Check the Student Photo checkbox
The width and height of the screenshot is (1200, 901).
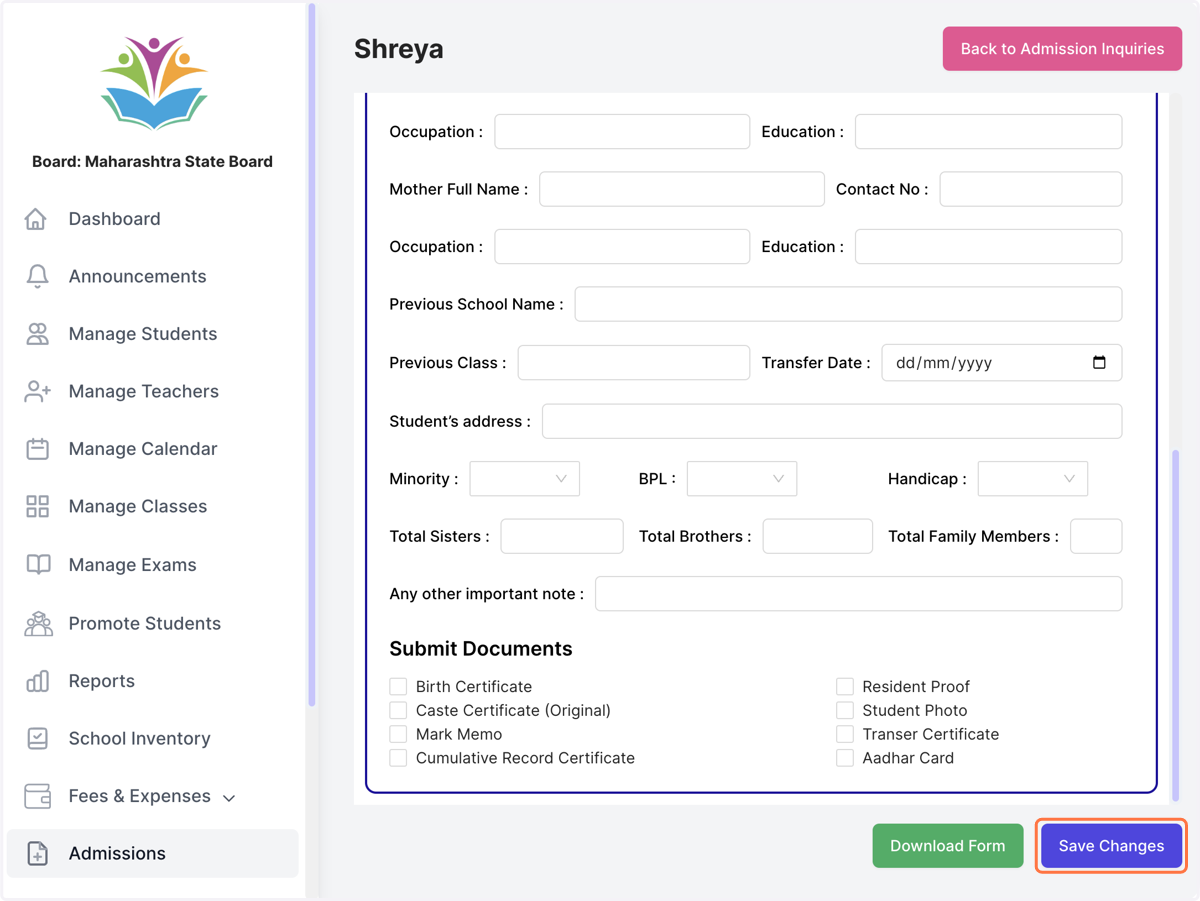[845, 711]
